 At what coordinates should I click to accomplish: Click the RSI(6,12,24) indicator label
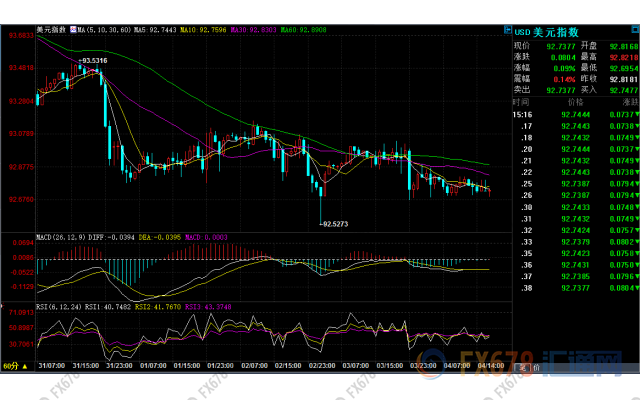[x=56, y=306]
